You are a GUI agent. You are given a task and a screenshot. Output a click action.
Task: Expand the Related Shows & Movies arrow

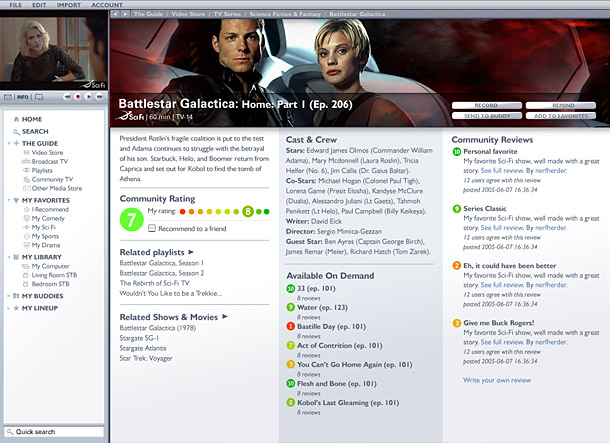[224, 317]
